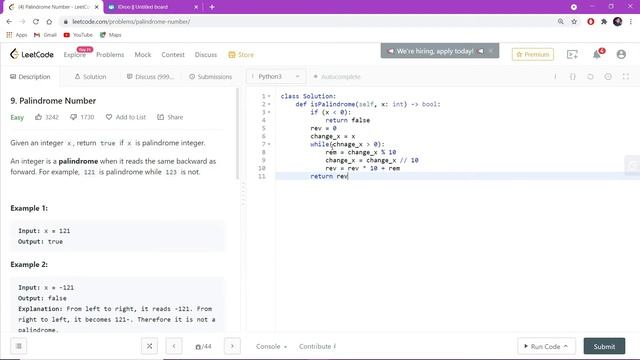This screenshot has width=640, height=360.
Task: Open the Chrome profile avatar
Action: tap(618, 22)
